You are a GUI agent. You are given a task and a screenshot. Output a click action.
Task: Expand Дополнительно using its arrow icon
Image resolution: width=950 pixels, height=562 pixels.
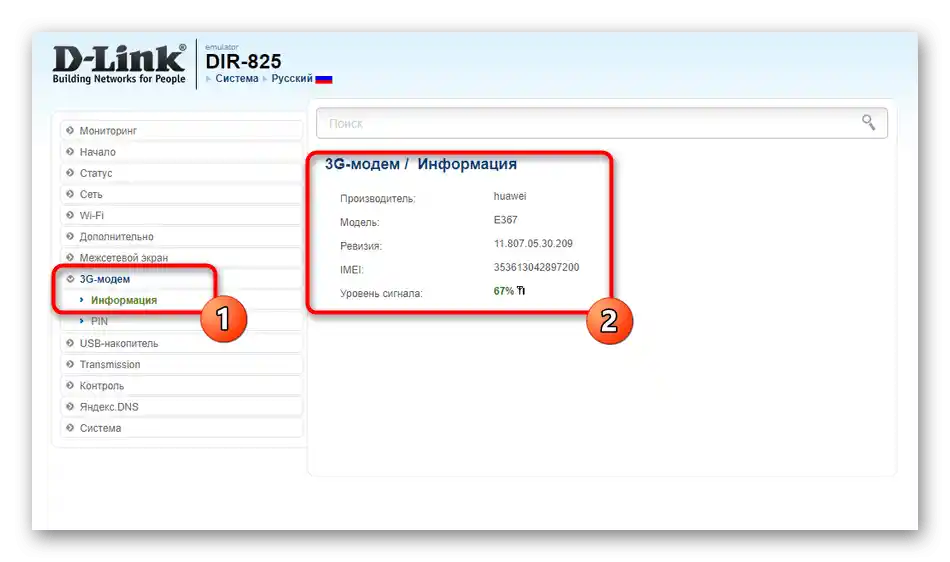[x=70, y=236]
